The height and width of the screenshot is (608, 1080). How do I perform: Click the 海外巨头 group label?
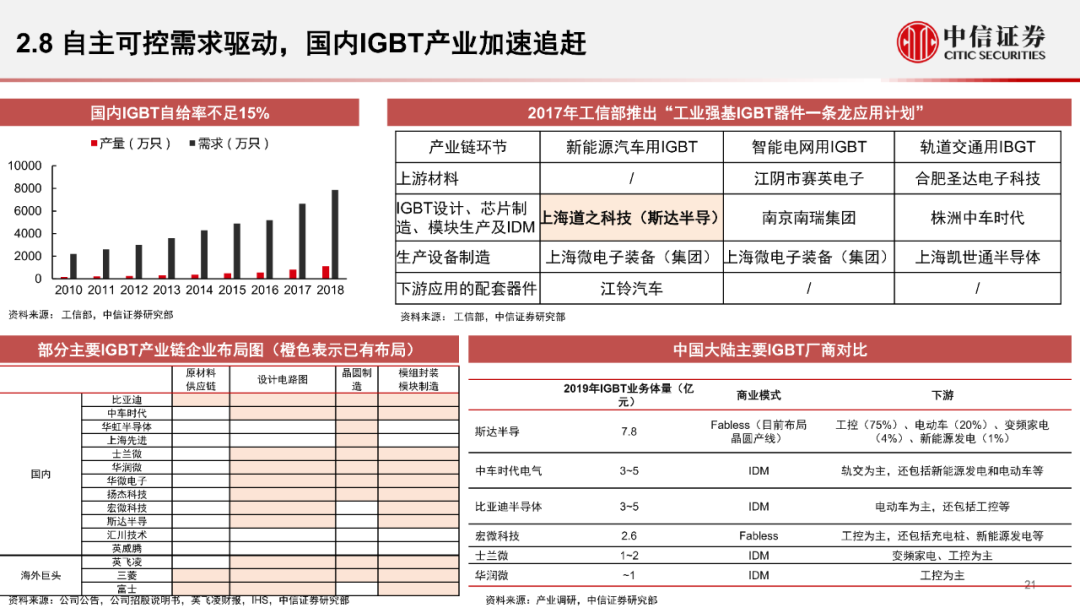(41, 576)
